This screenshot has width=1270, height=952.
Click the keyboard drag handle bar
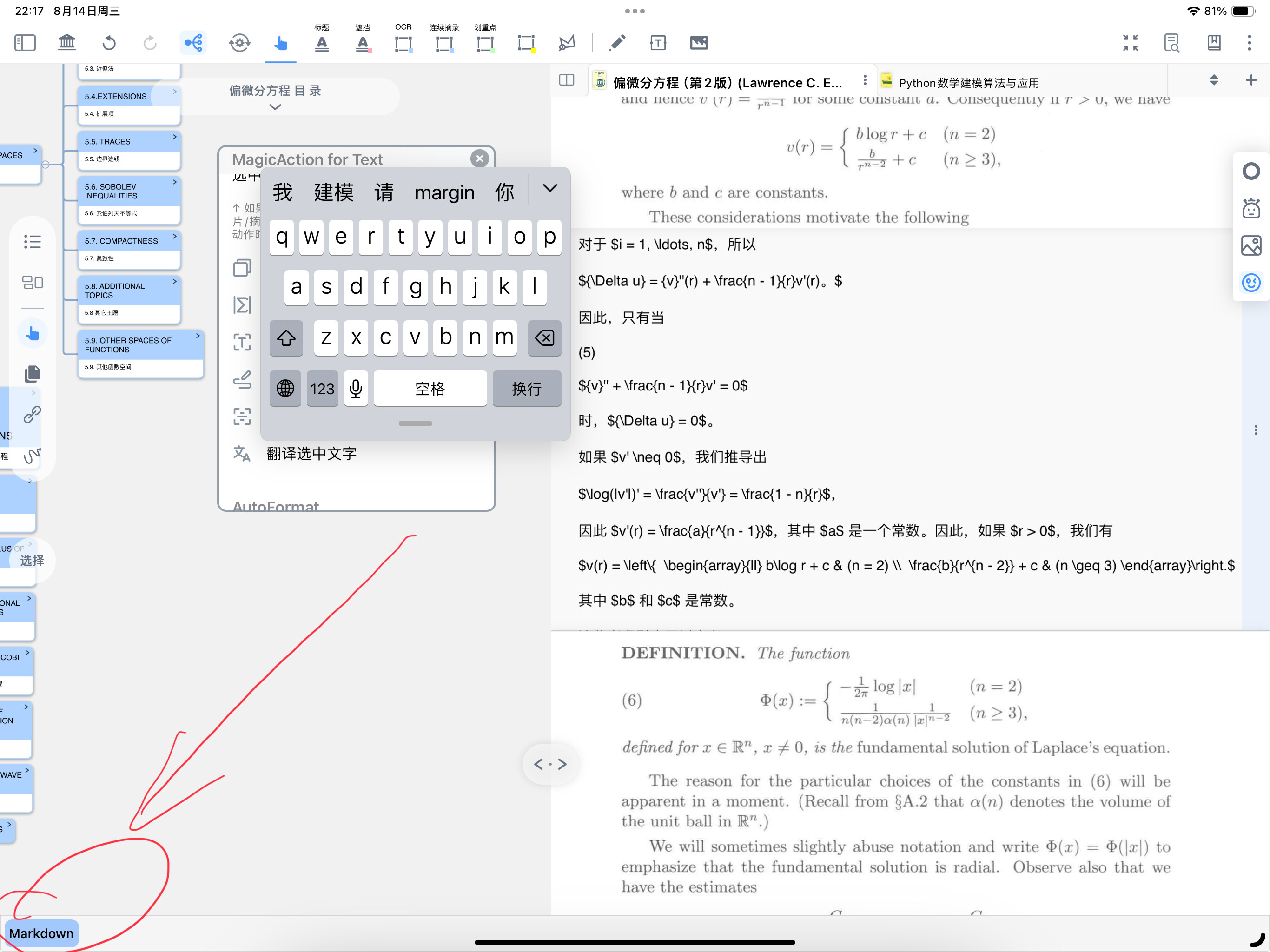click(415, 424)
